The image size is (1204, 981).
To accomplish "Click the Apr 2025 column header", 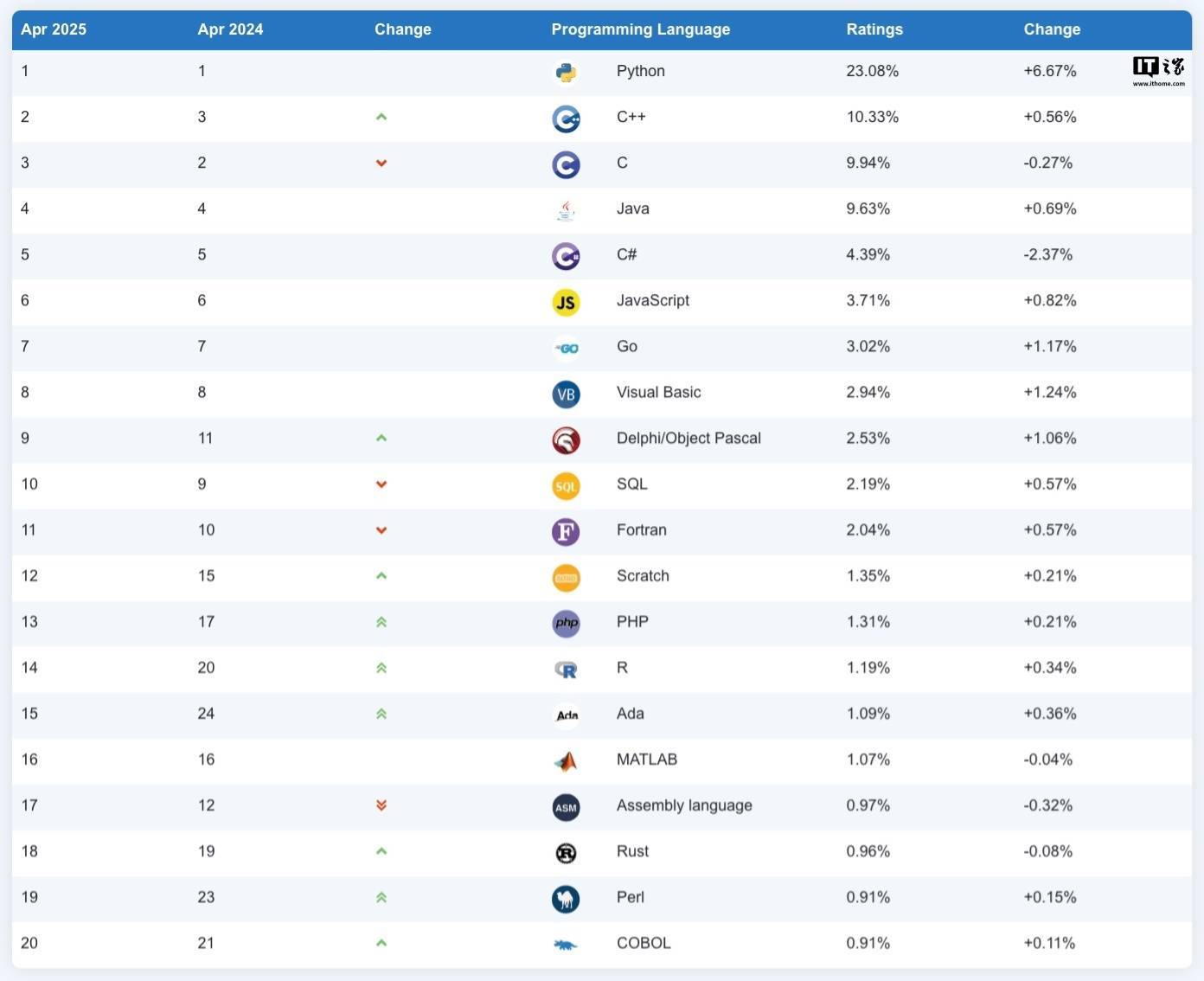I will tap(54, 29).
